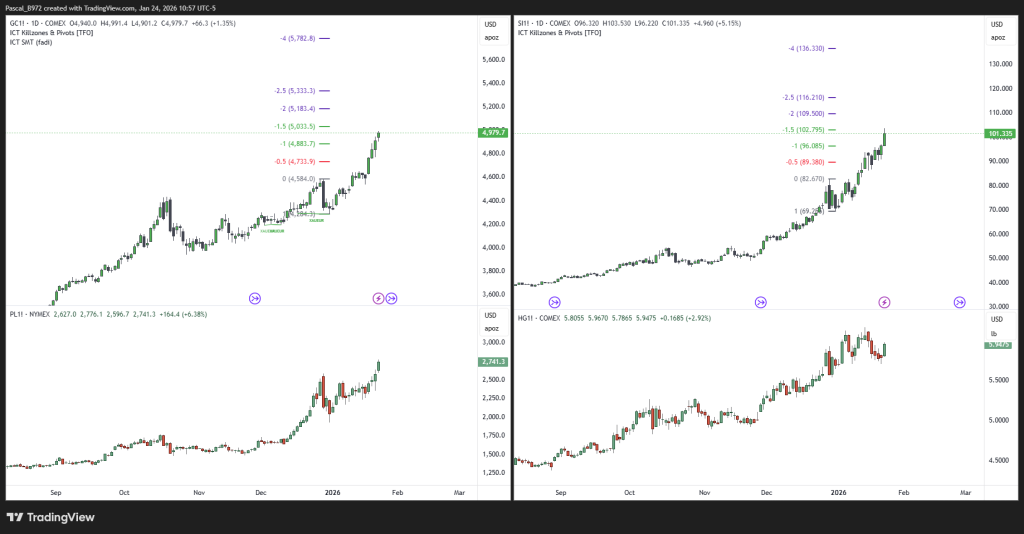Open the lb unit selector on the copper chart
The image size is (1024, 534).
(x=993, y=333)
